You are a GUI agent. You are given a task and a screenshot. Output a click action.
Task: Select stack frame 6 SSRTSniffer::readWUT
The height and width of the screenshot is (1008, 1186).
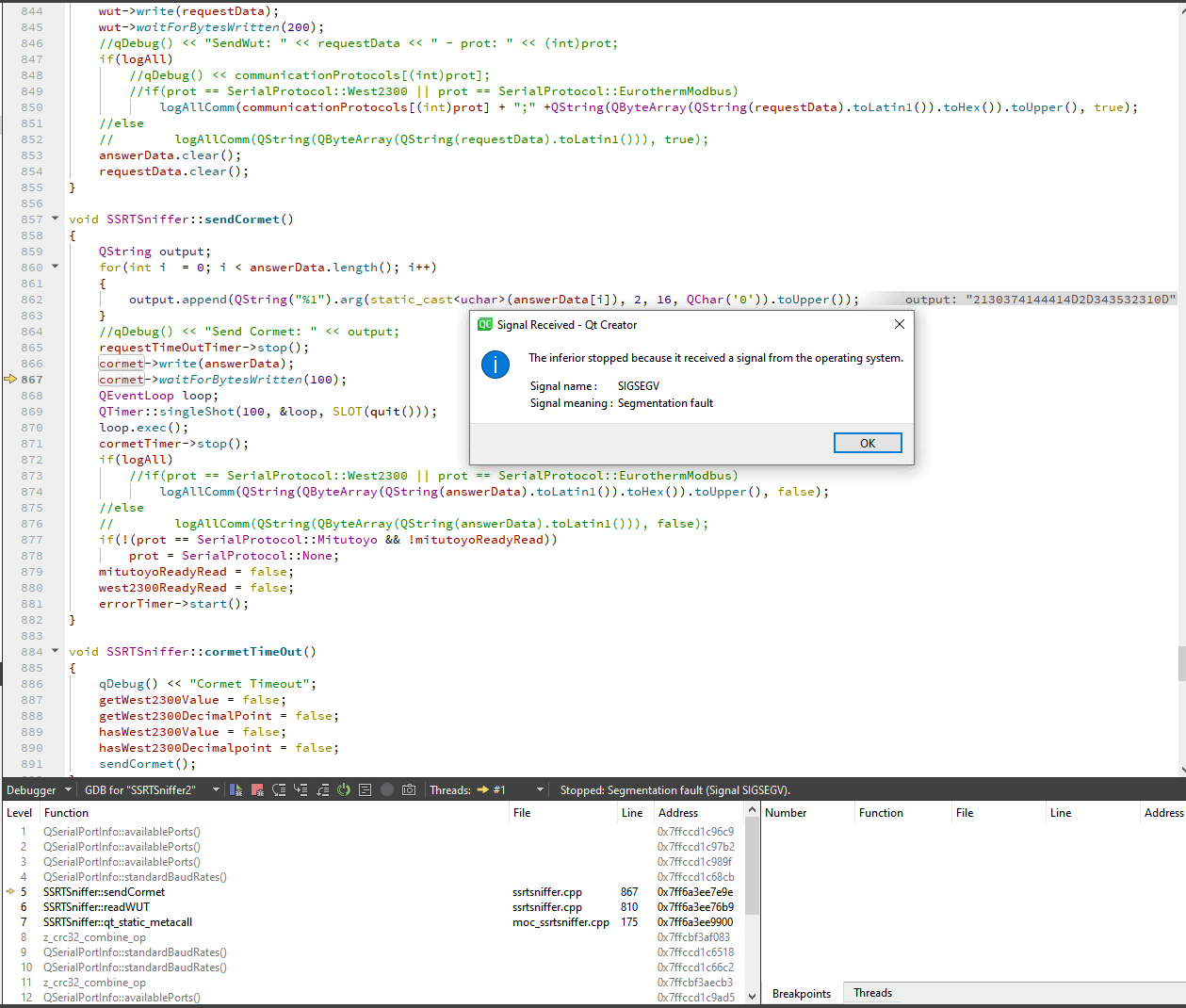pyautogui.click(x=373, y=906)
